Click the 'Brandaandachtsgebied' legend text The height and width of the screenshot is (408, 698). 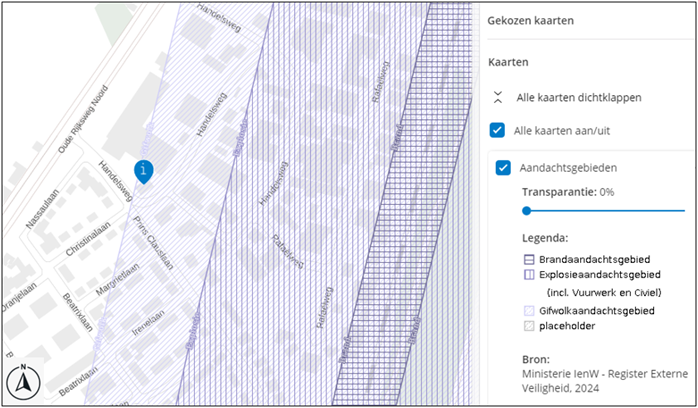pos(595,259)
